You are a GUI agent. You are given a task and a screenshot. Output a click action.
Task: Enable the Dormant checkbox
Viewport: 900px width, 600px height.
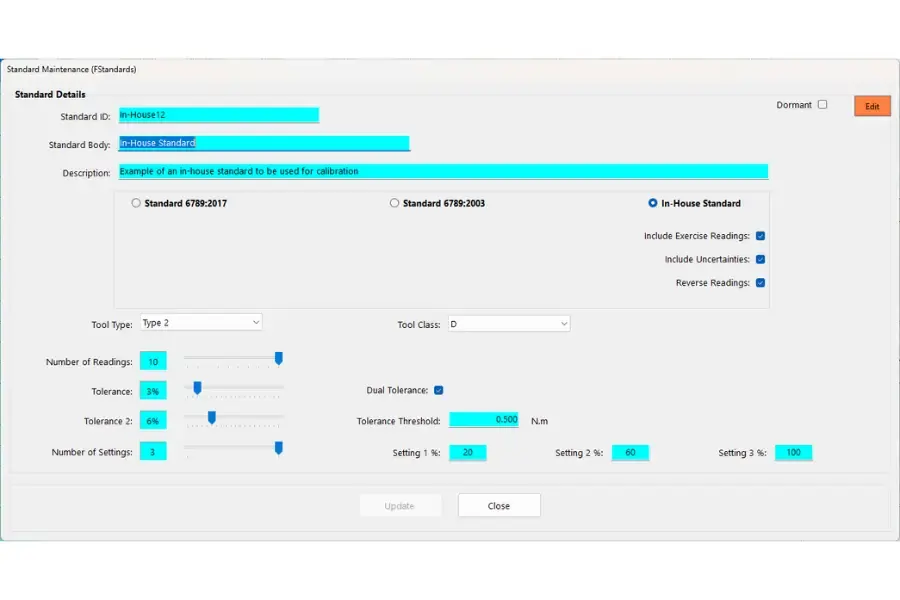click(x=822, y=104)
